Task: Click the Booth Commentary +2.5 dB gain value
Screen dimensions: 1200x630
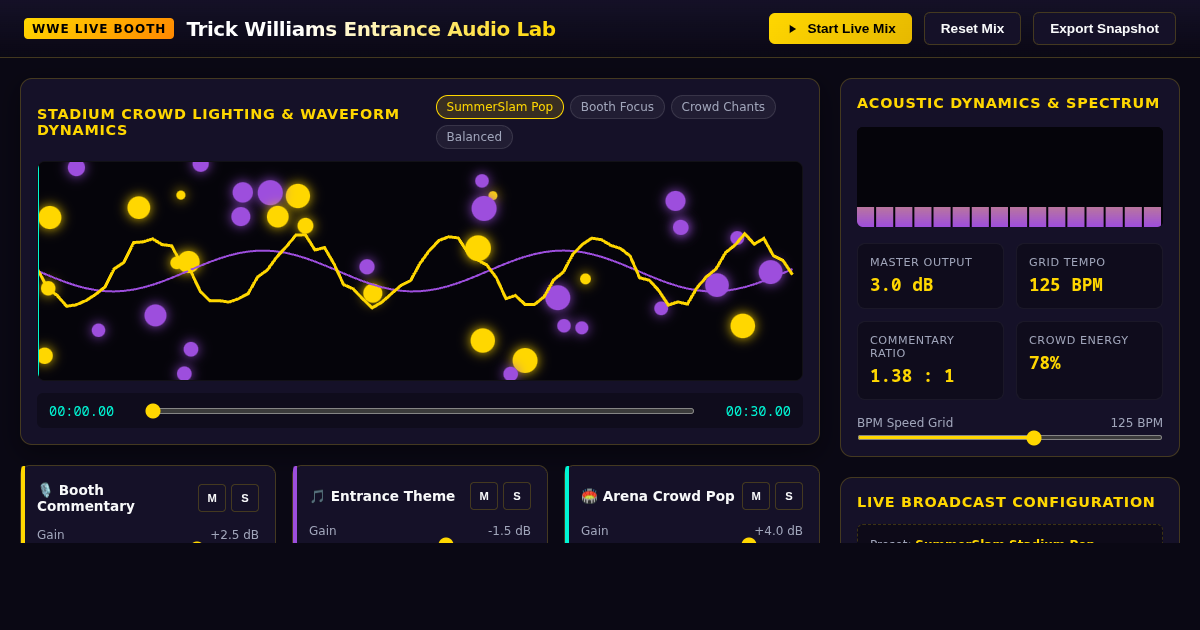Action: click(x=234, y=535)
